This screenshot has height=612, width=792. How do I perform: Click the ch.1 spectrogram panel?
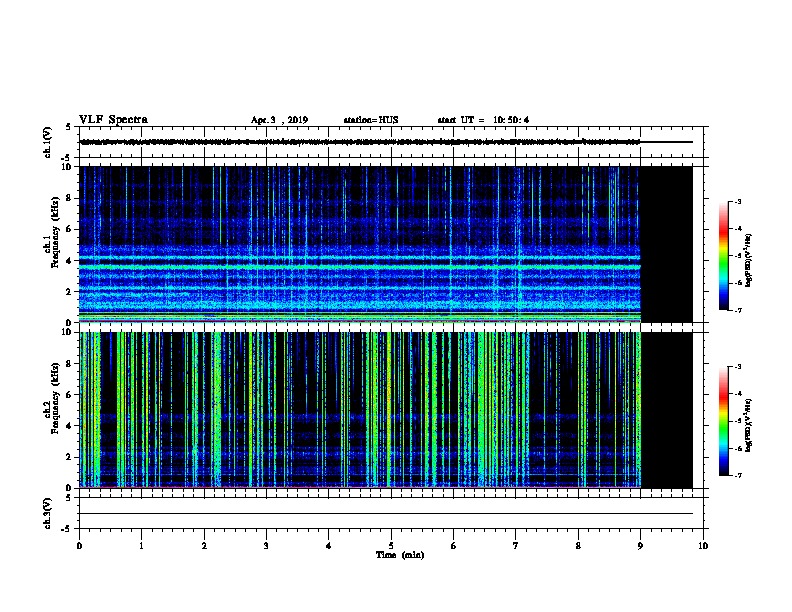tap(386, 244)
